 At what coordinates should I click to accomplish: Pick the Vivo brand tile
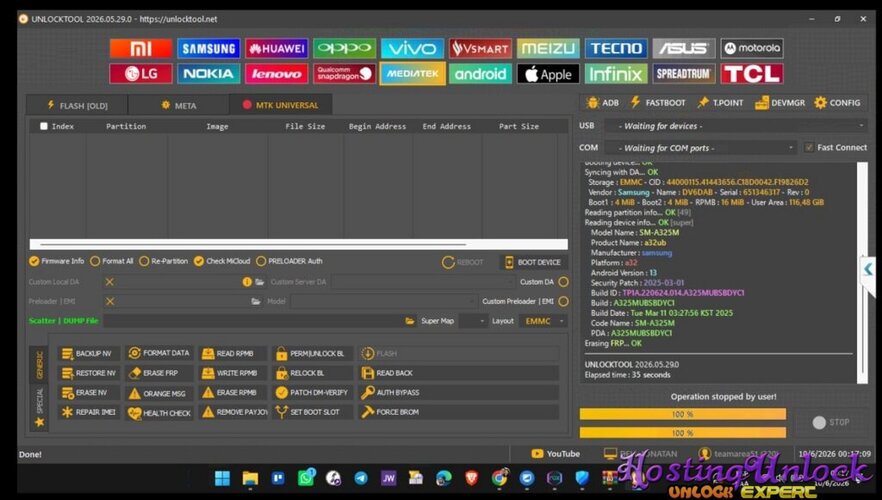pos(412,48)
